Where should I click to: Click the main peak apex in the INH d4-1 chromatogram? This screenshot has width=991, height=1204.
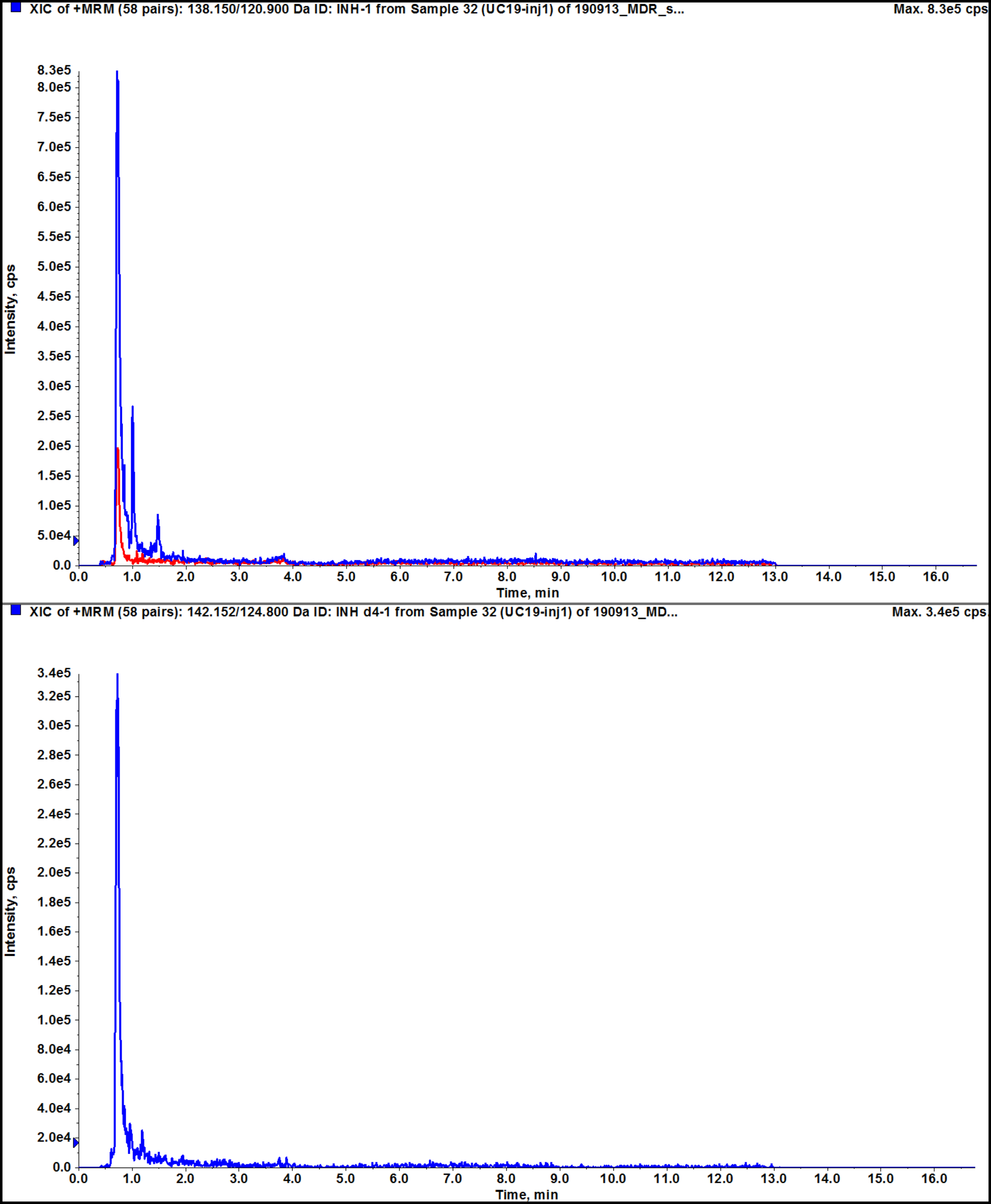[117, 675]
